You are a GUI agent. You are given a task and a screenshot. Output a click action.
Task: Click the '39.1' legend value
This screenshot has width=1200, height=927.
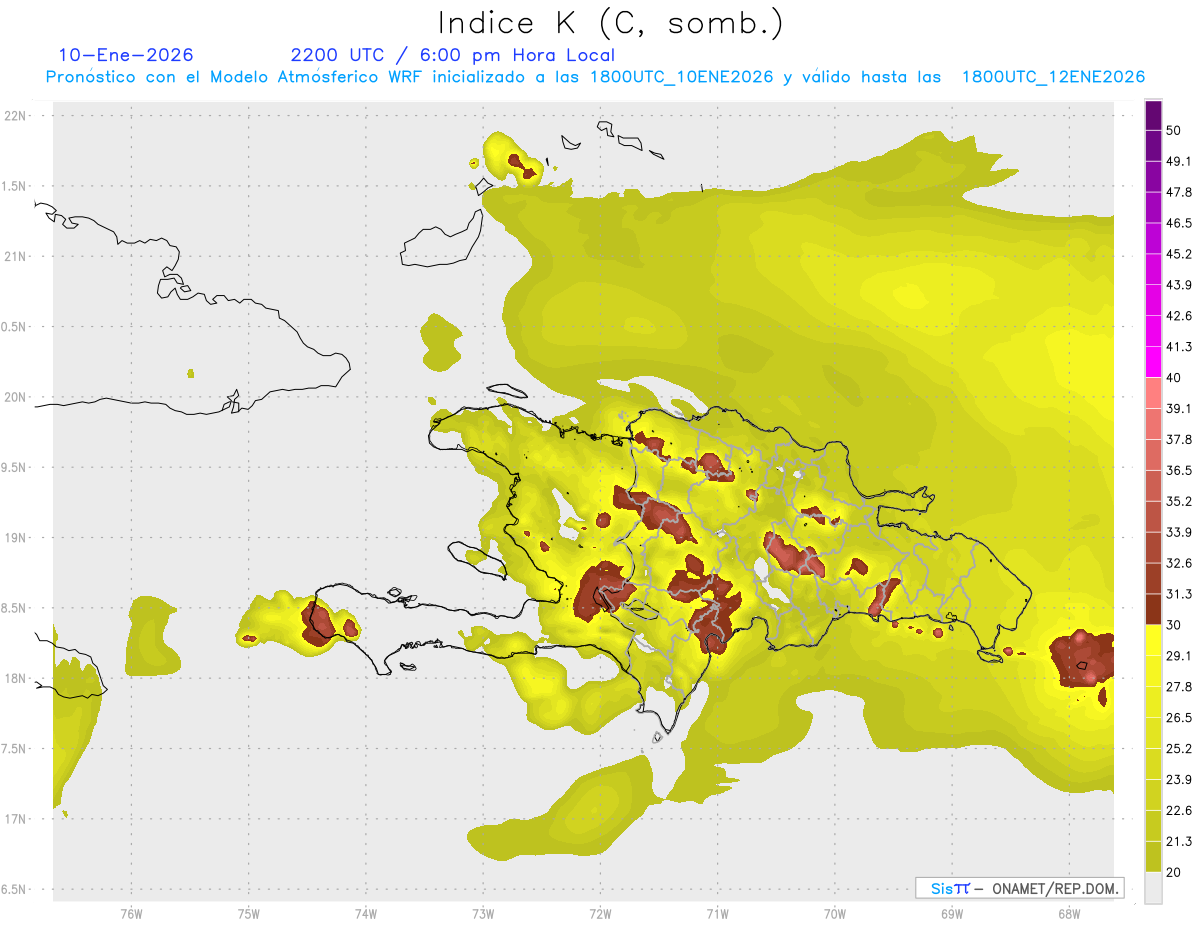(x=1179, y=409)
